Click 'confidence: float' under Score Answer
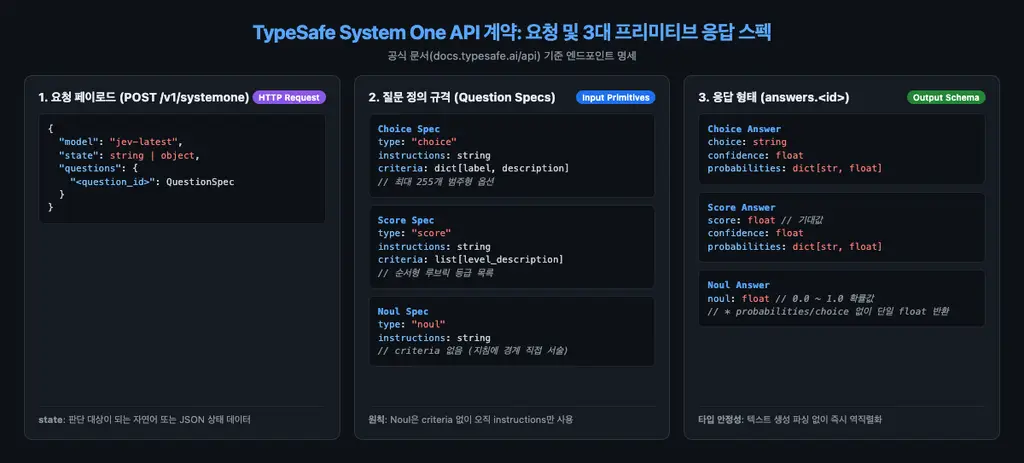Image resolution: width=1024 pixels, height=463 pixels. [755, 233]
